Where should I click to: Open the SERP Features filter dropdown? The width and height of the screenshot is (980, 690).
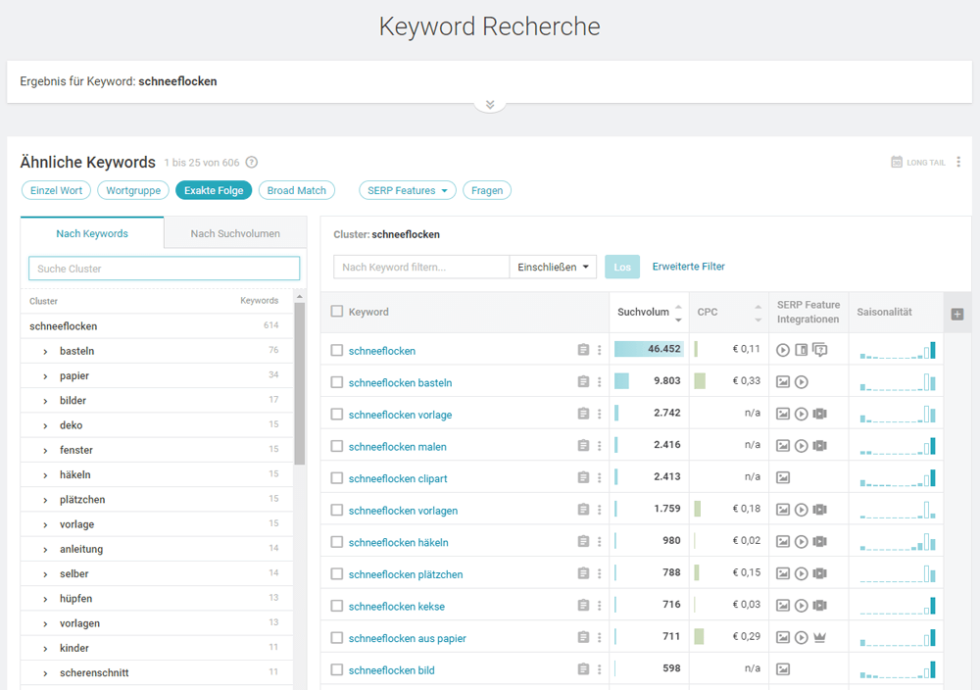[x=407, y=190]
